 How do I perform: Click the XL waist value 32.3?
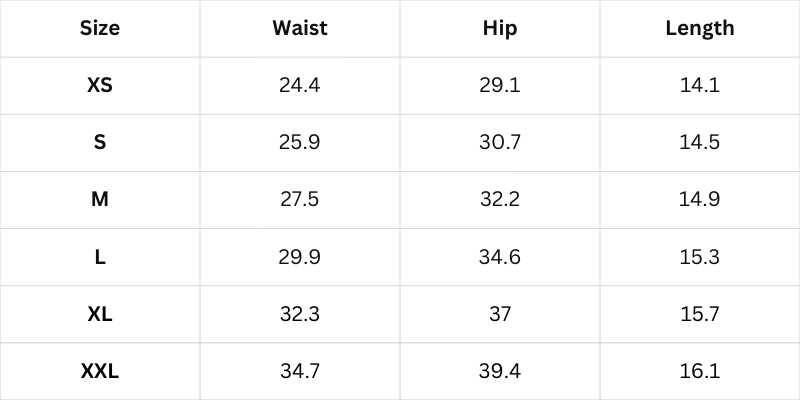[x=300, y=314]
